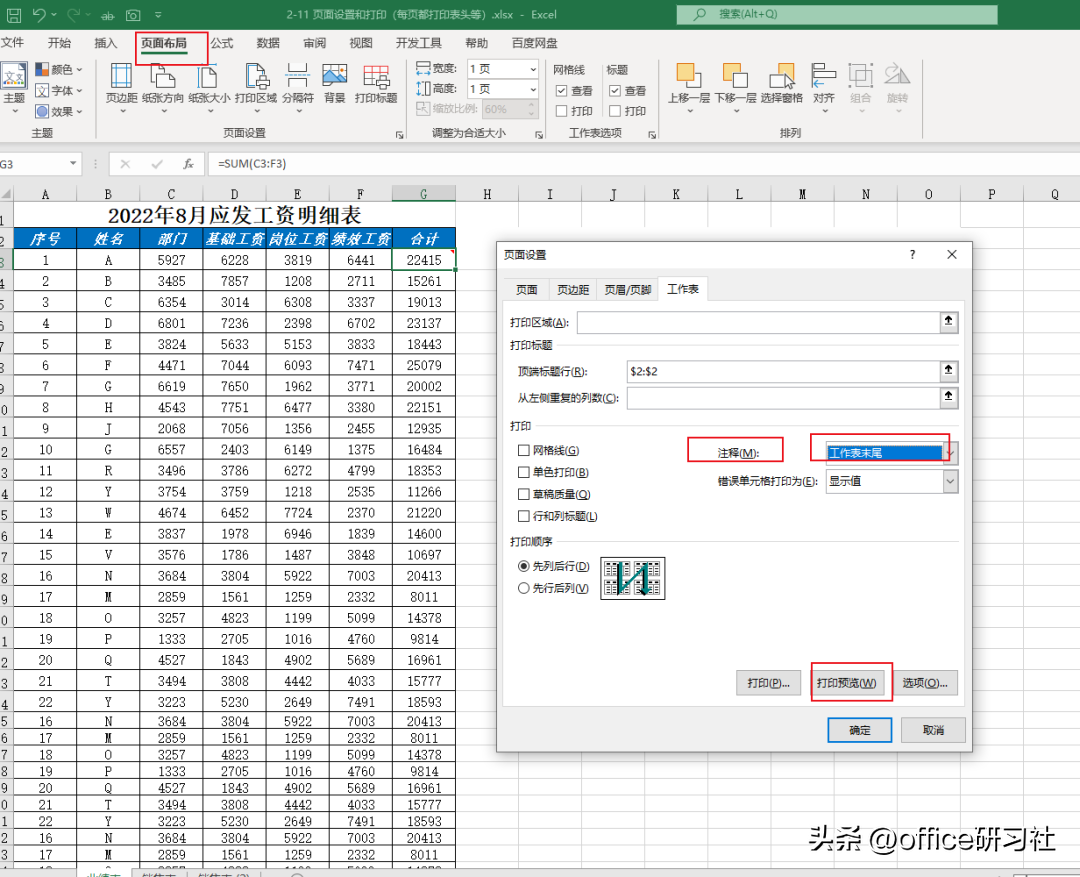Open Page Setup dialog launcher in ribbon
This screenshot has width=1080, height=877.
pos(399,135)
